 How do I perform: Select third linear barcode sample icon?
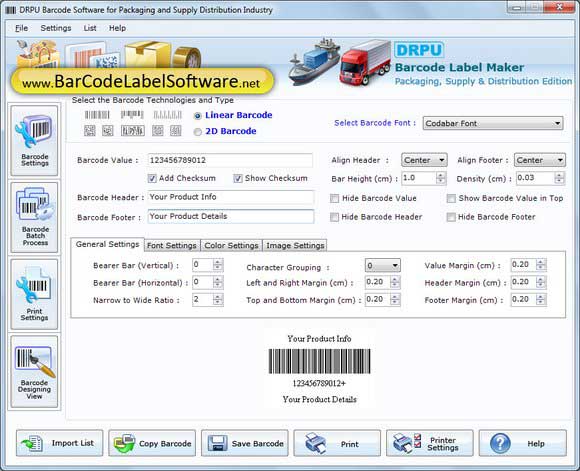tap(168, 115)
